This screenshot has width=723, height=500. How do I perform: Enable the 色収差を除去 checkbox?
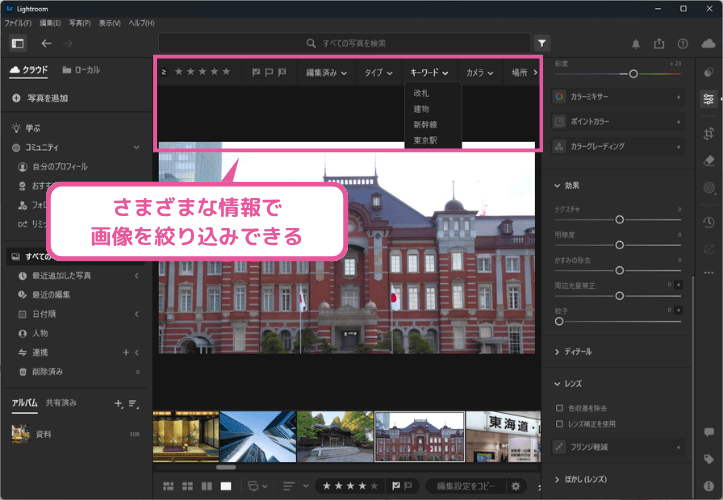(559, 408)
